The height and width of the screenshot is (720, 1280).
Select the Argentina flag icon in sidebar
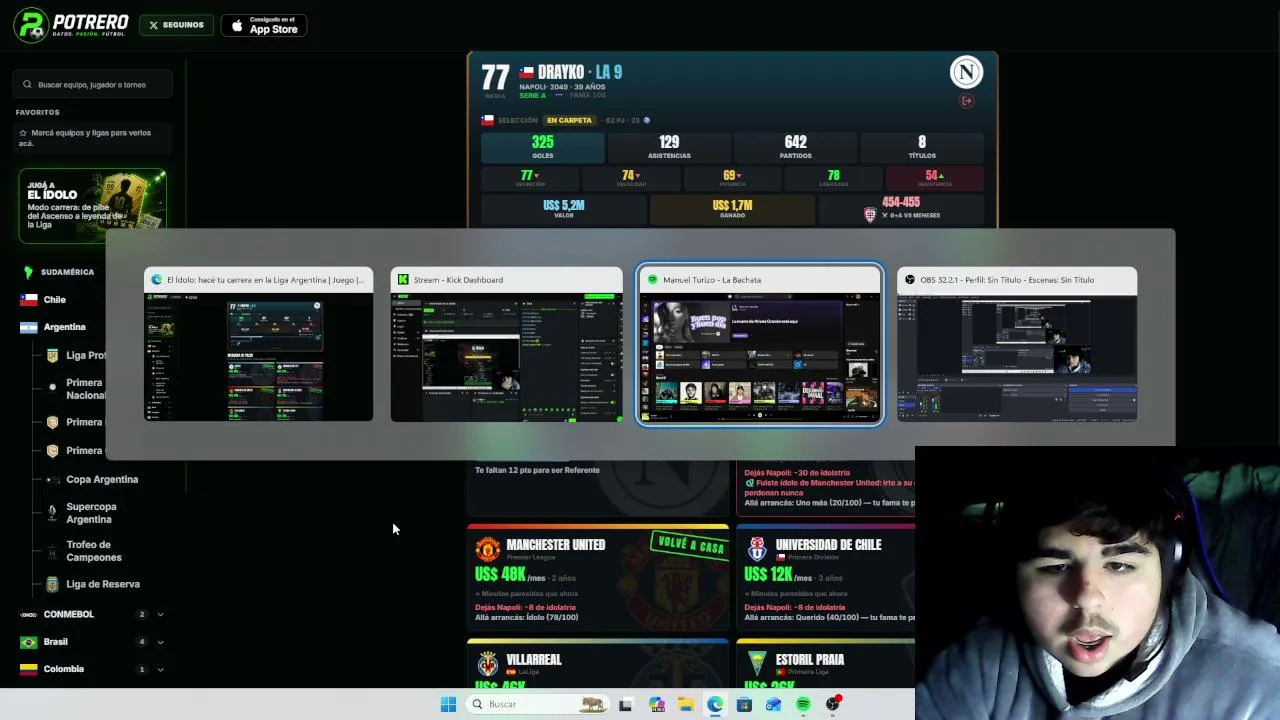point(29,327)
